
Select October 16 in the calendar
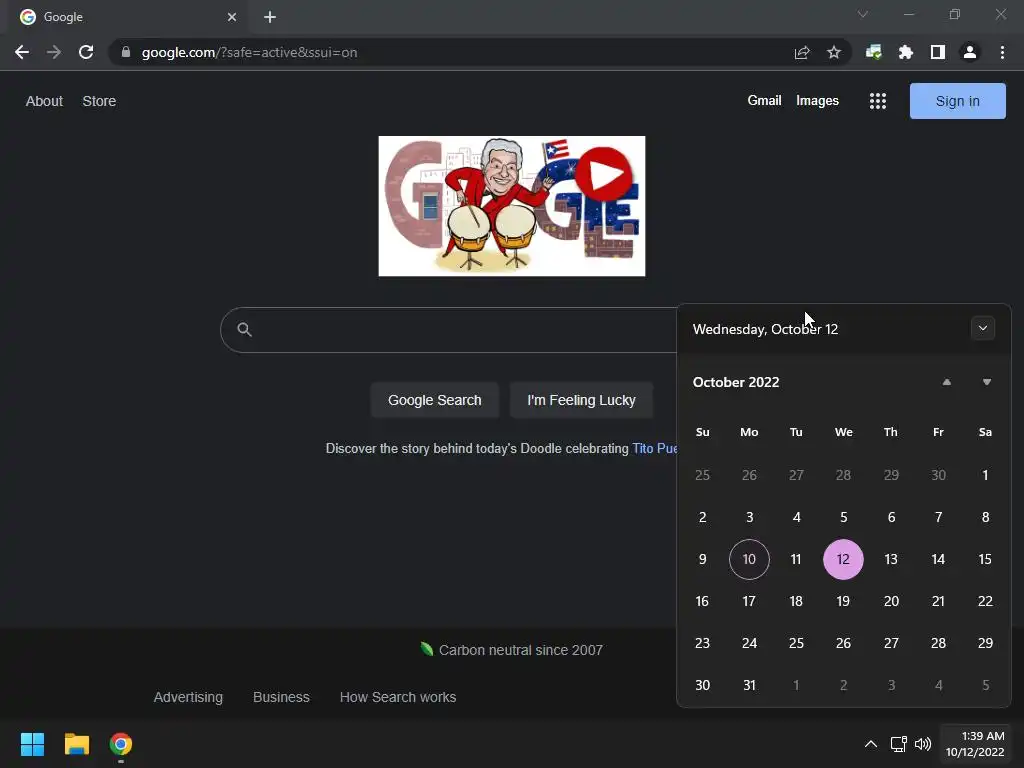pos(702,601)
